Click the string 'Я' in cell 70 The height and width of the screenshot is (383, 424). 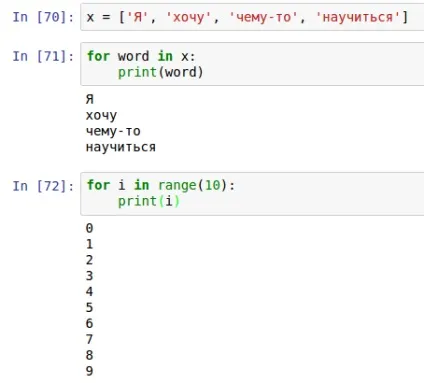(x=137, y=17)
